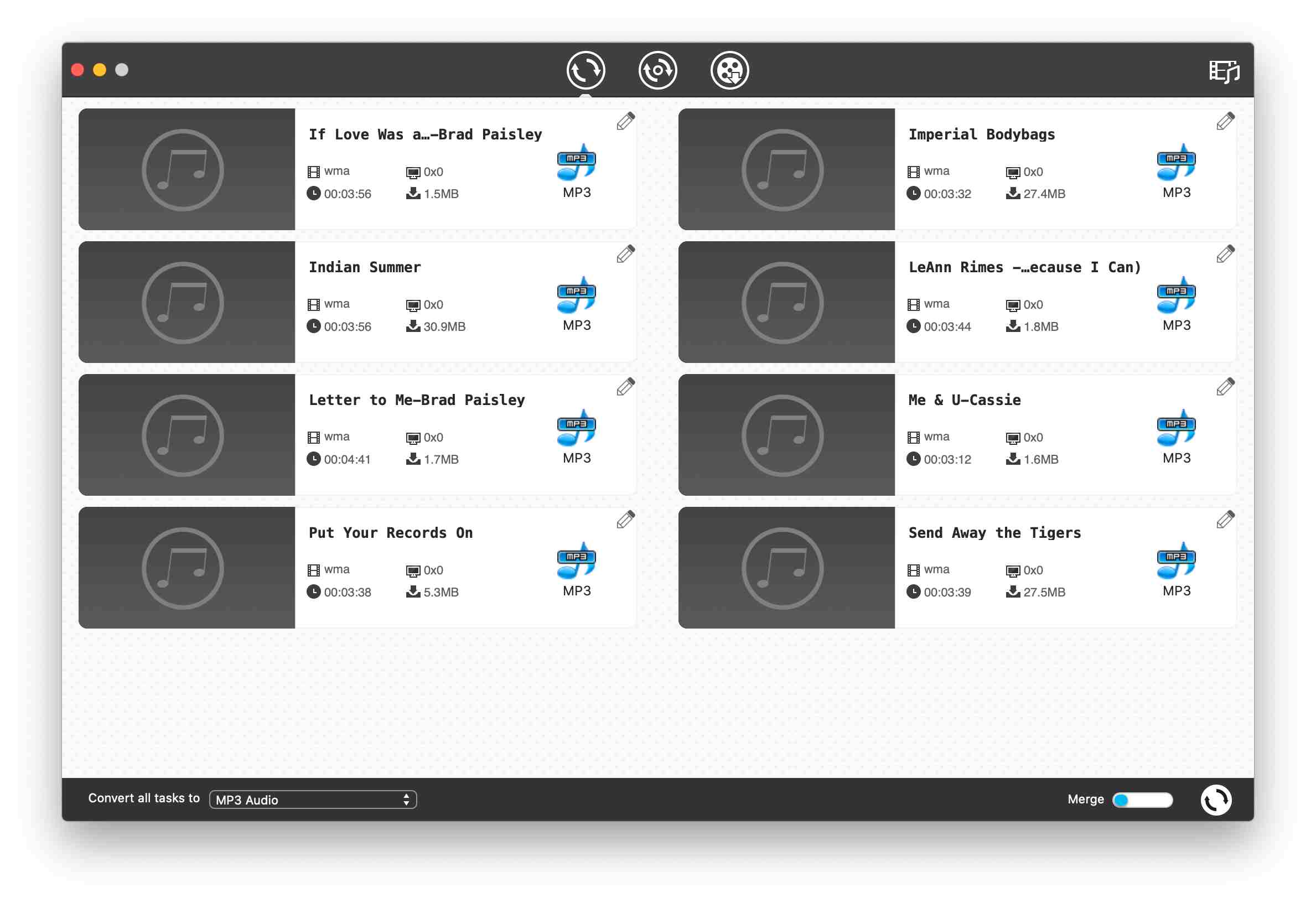Image resolution: width=1316 pixels, height=903 pixels.
Task: Switch to the GIF/rotate converter tab
Action: [657, 70]
